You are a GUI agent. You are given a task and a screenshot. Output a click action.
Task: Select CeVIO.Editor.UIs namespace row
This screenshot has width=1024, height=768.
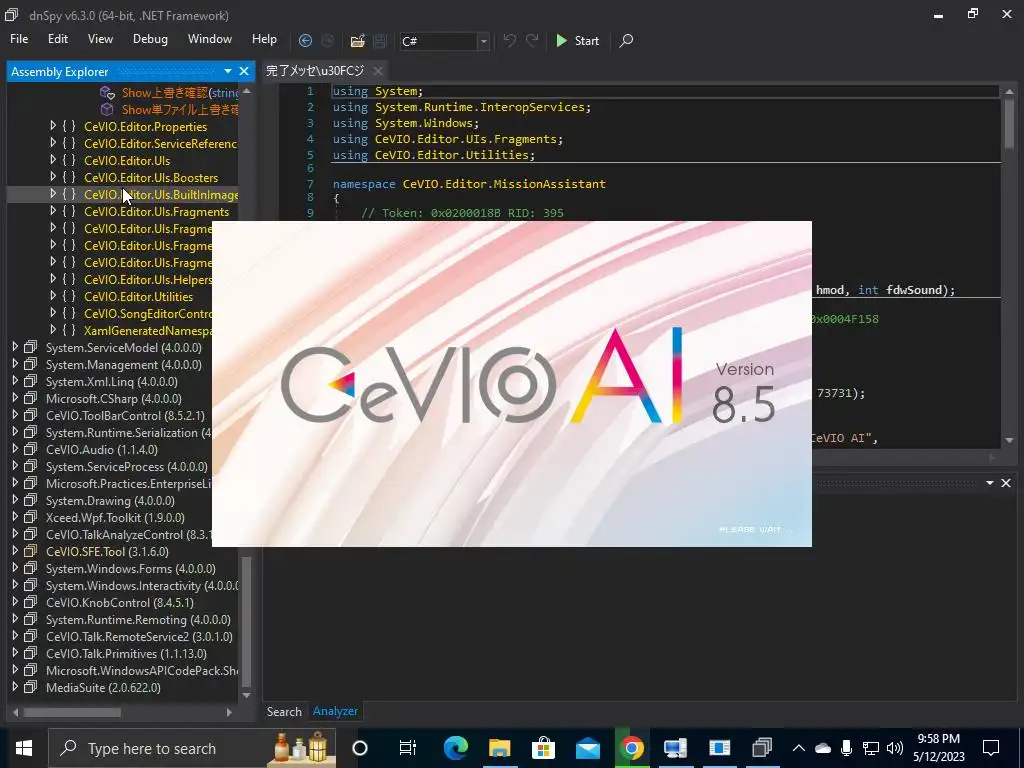coord(127,161)
